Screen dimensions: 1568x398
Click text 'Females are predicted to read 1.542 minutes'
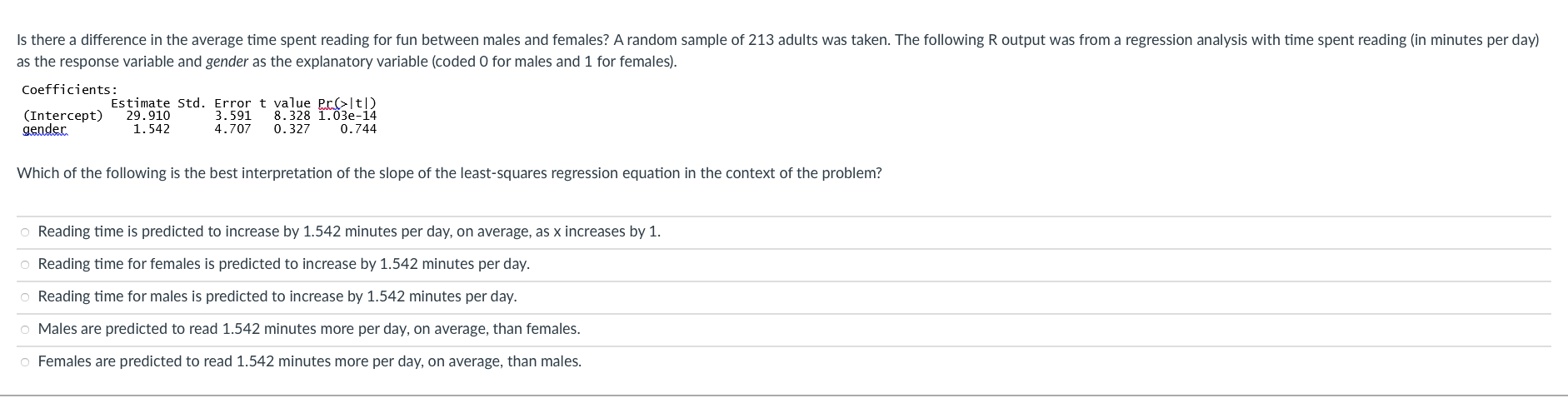309,361
